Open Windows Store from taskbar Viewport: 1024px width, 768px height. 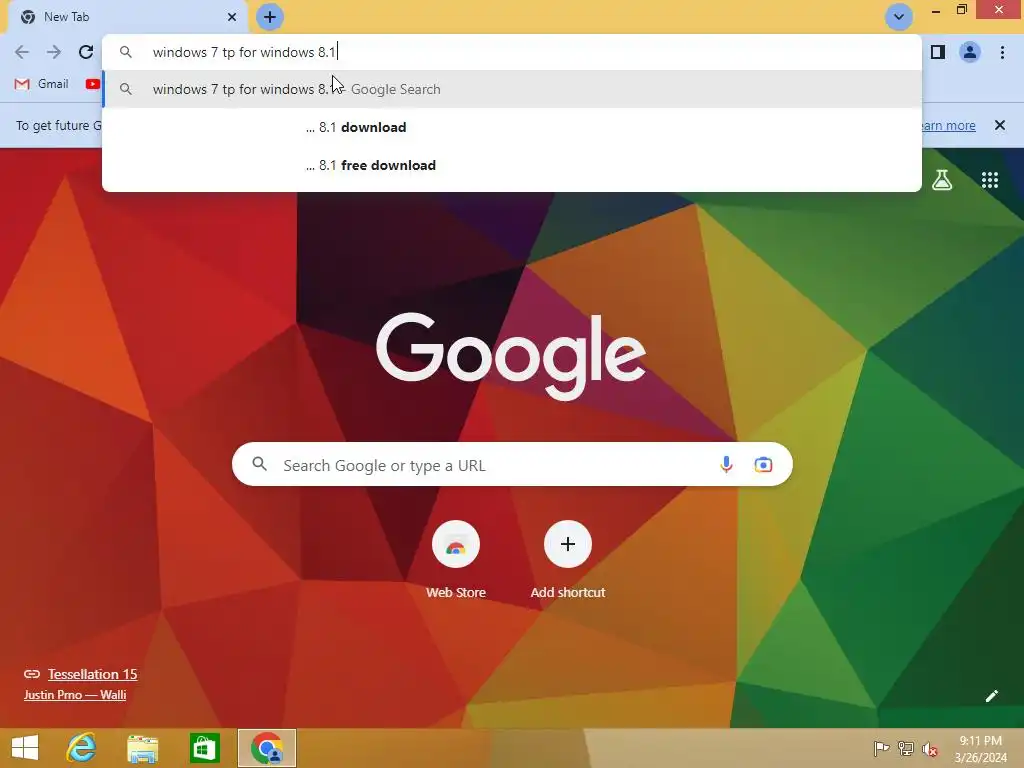[204, 748]
